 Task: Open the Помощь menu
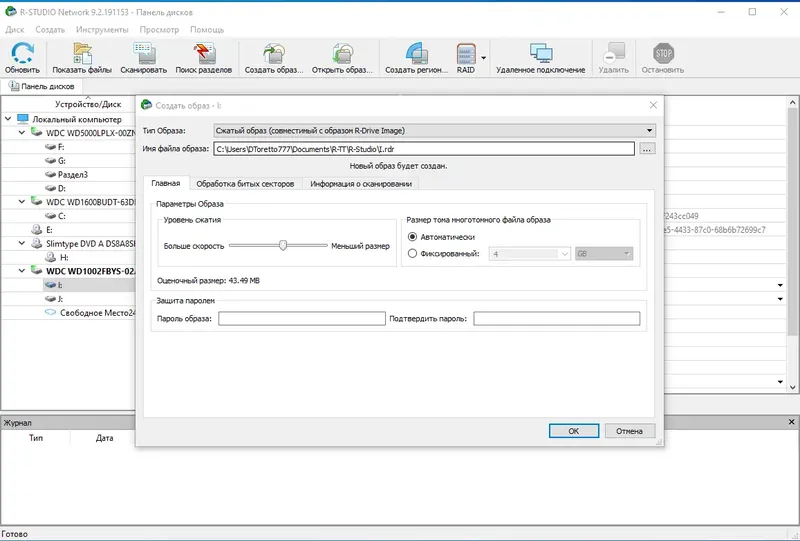pos(207,30)
